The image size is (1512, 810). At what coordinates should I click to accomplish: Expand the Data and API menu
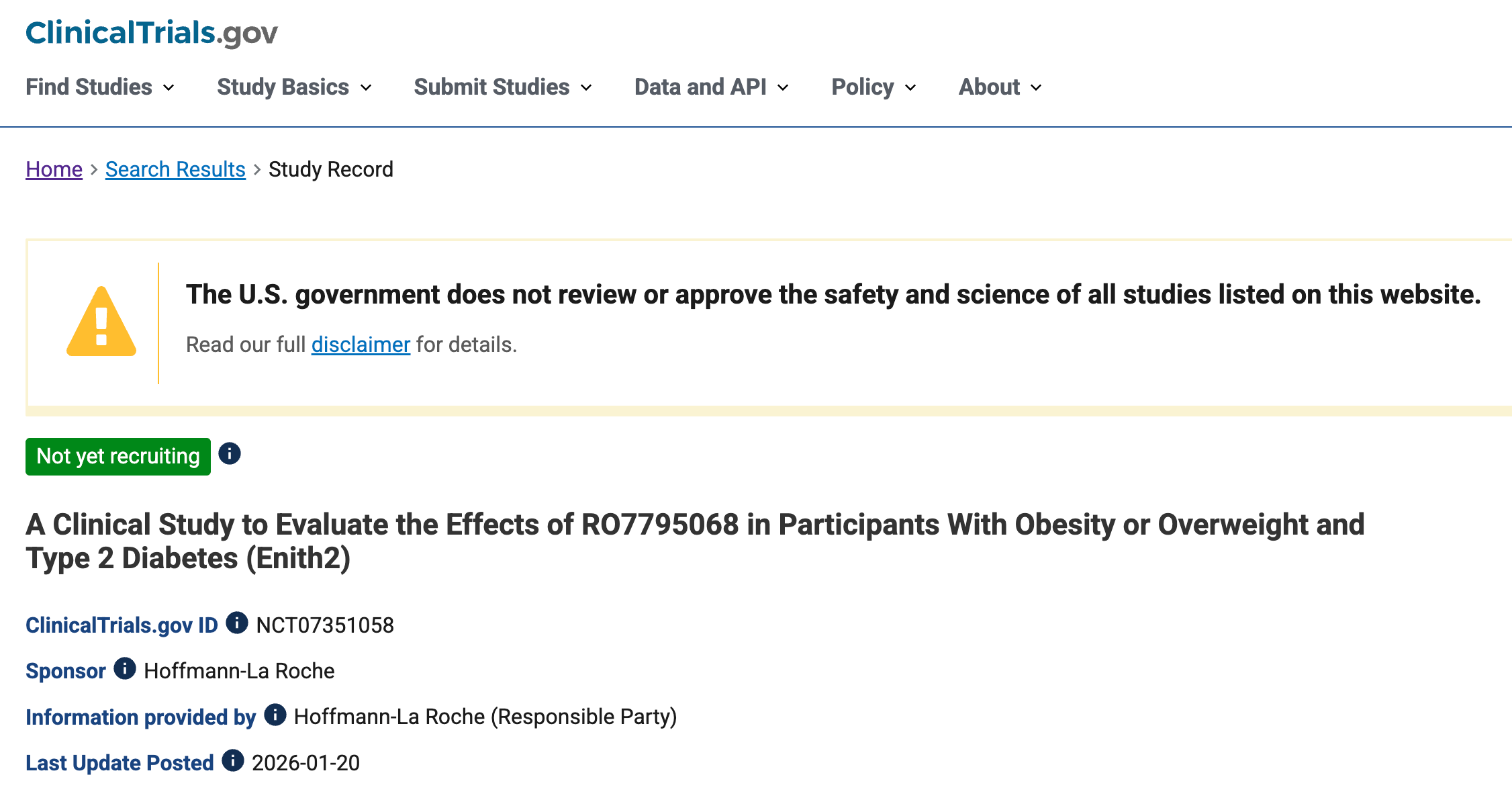[x=711, y=87]
